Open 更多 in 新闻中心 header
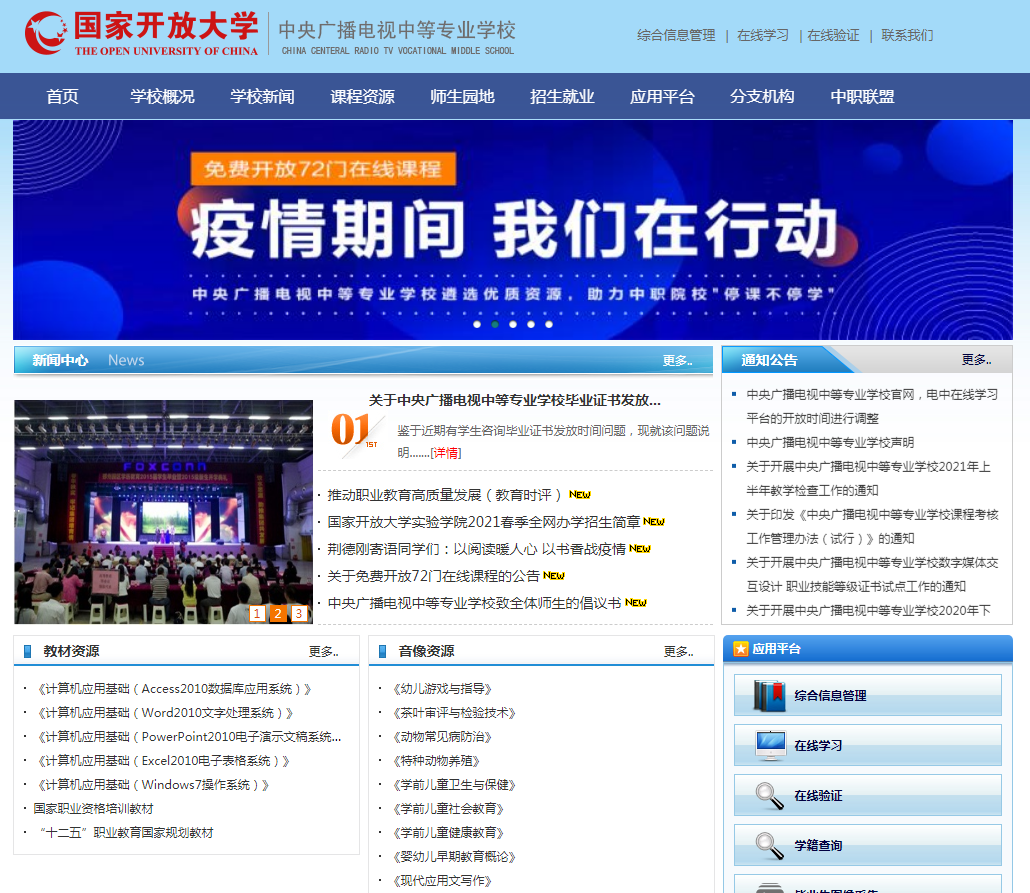 pyautogui.click(x=677, y=361)
